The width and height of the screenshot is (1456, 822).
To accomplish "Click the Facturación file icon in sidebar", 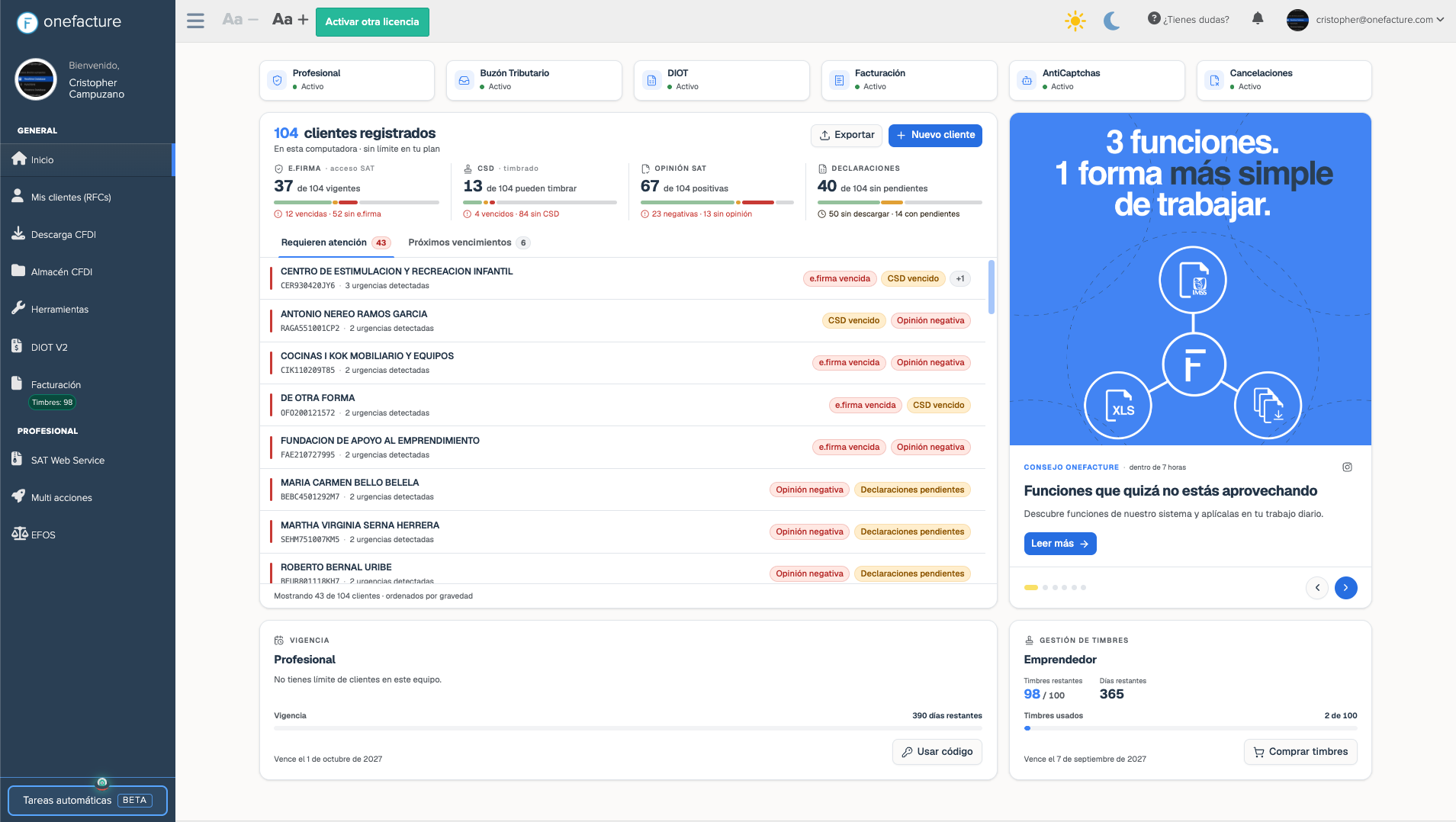I will [18, 384].
